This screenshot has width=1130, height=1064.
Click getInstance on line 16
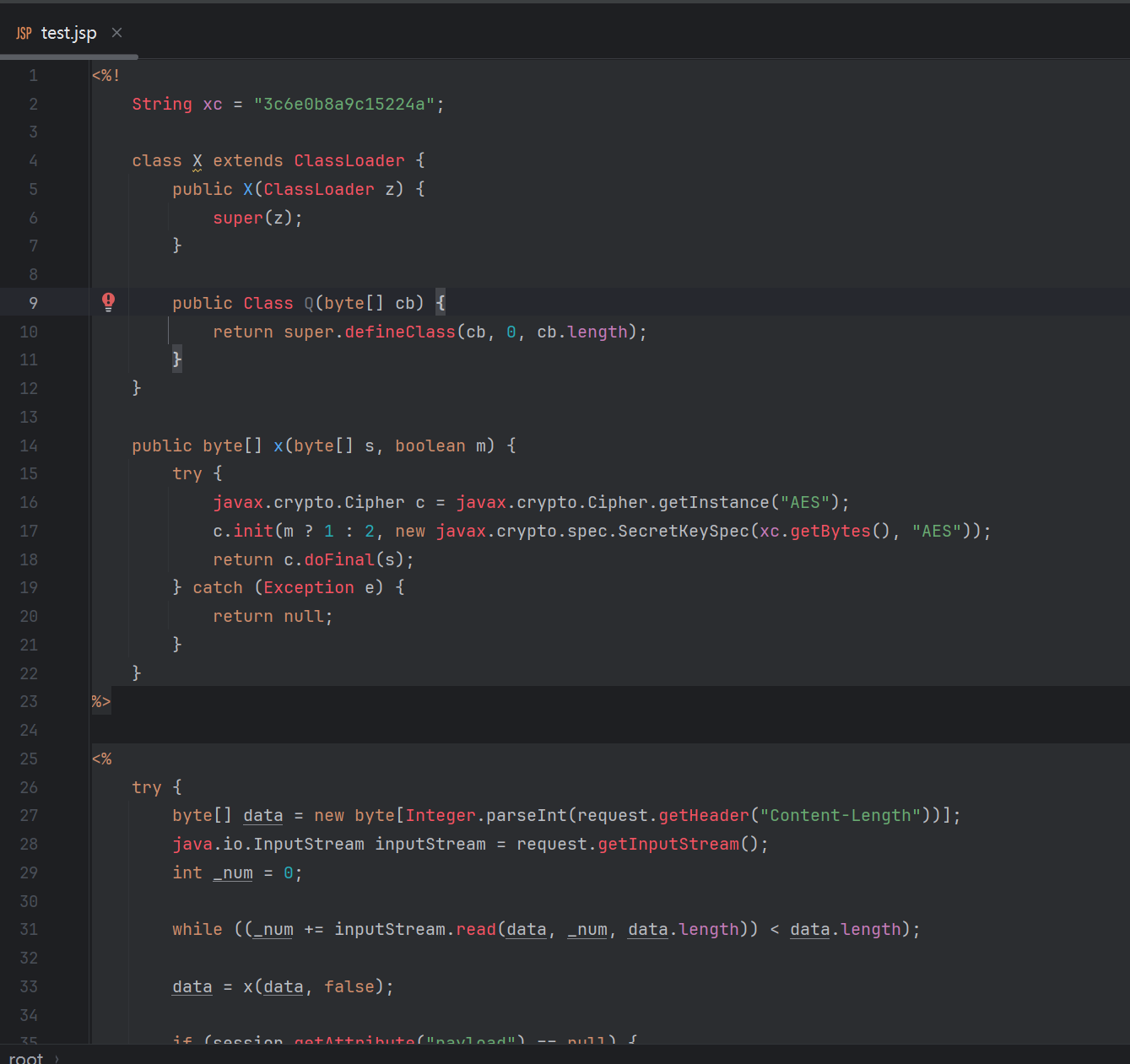[x=714, y=502]
